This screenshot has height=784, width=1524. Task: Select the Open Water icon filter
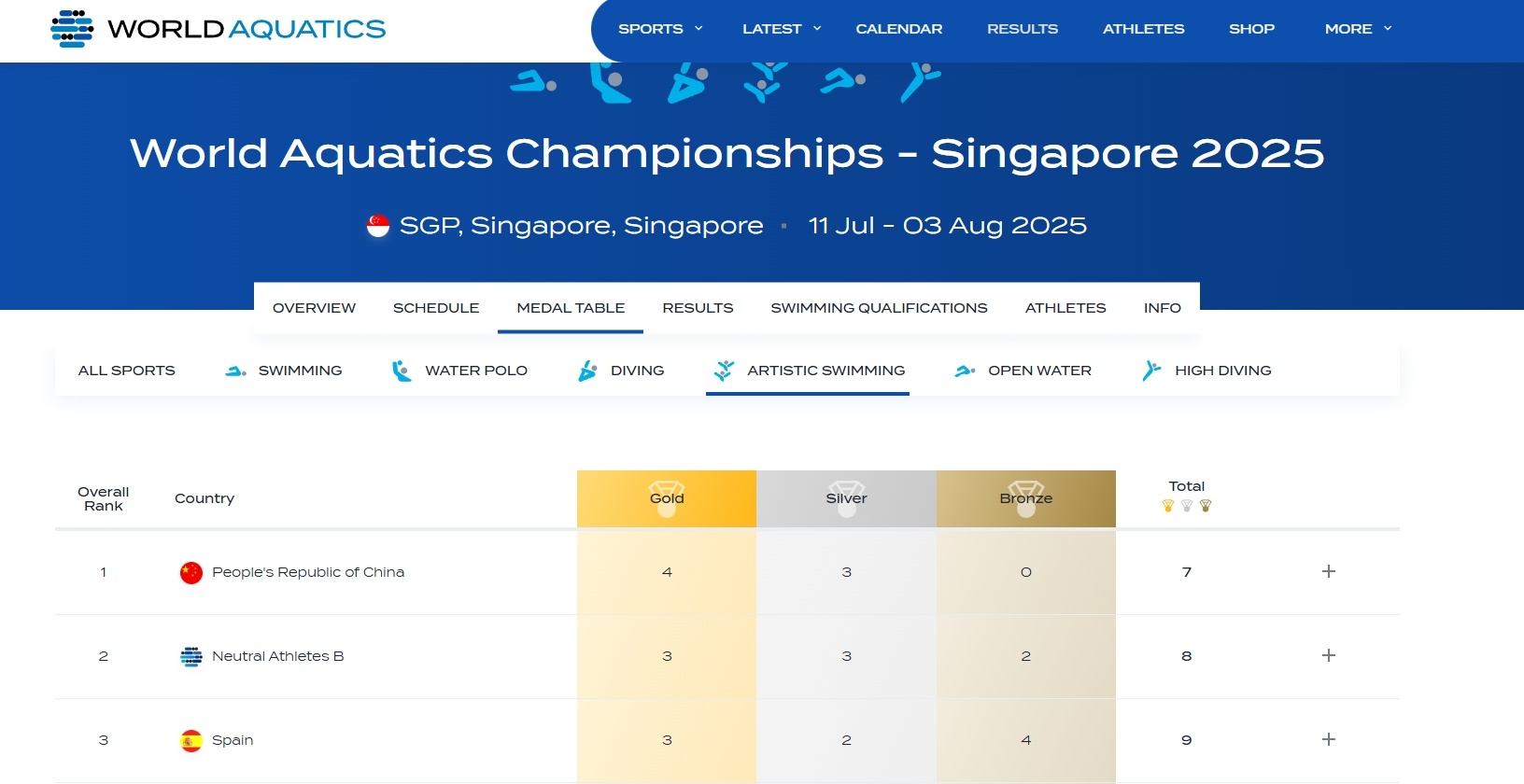(965, 371)
